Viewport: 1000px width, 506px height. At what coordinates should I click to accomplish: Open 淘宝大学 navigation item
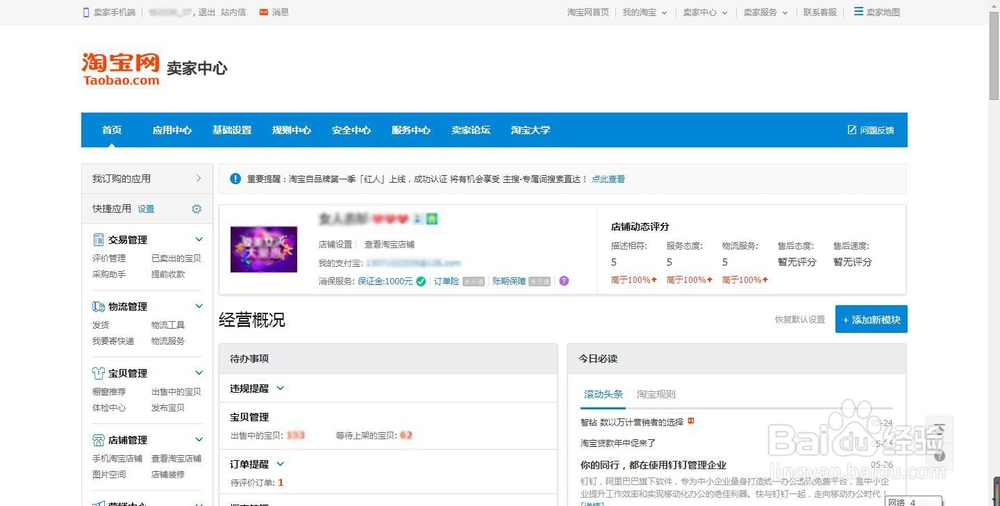(x=530, y=130)
